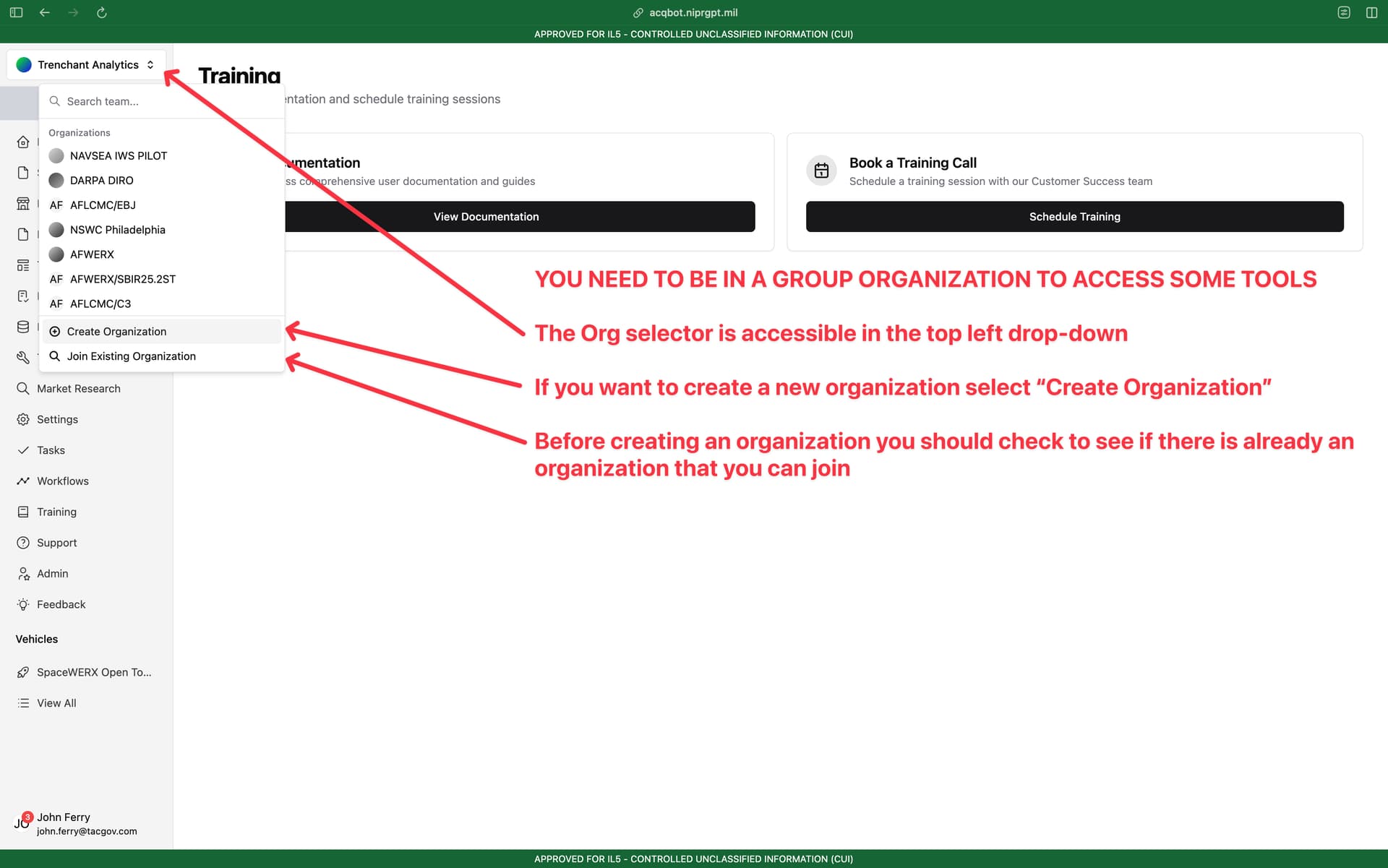The height and width of the screenshot is (868, 1388).
Task: Select the AFWERX organization entry
Action: pos(161,254)
